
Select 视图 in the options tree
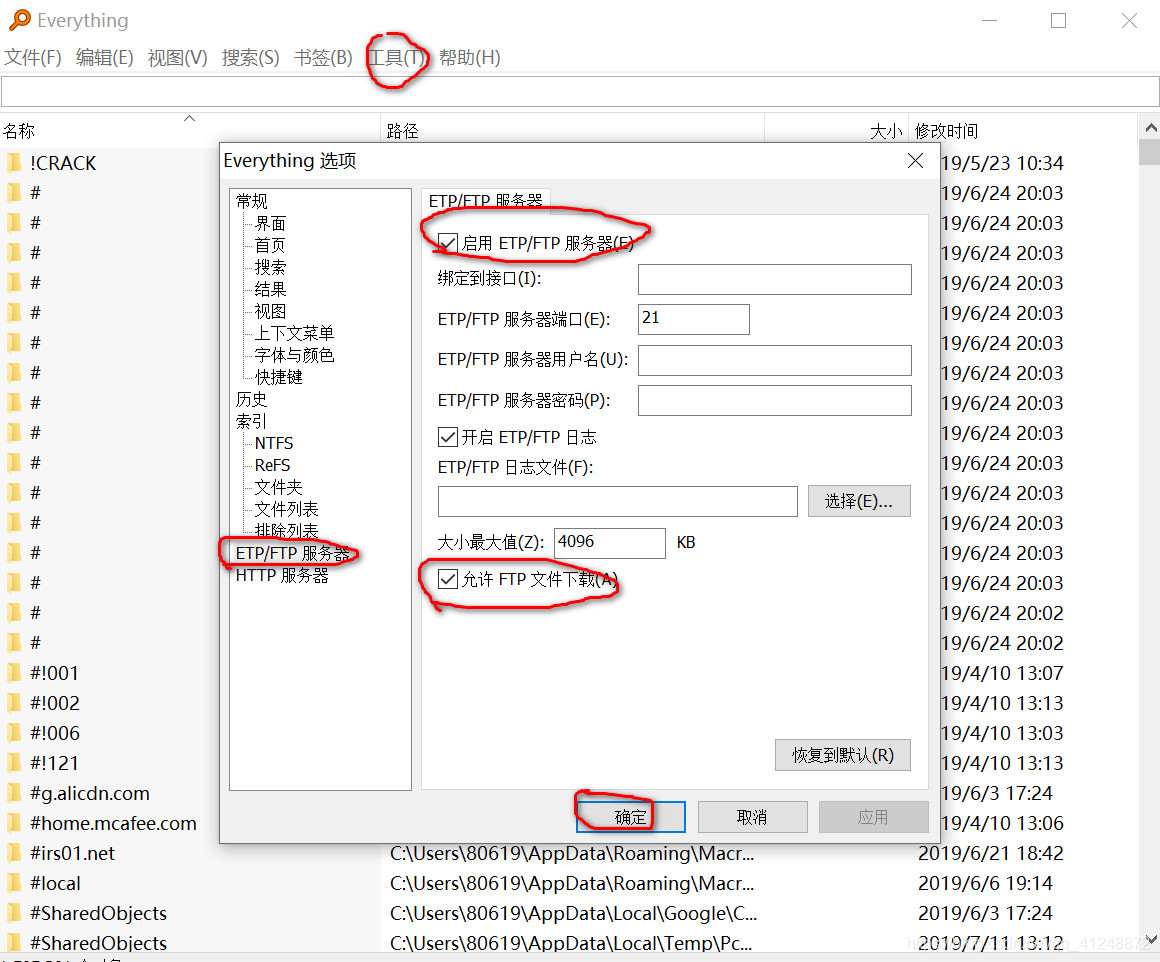270,311
